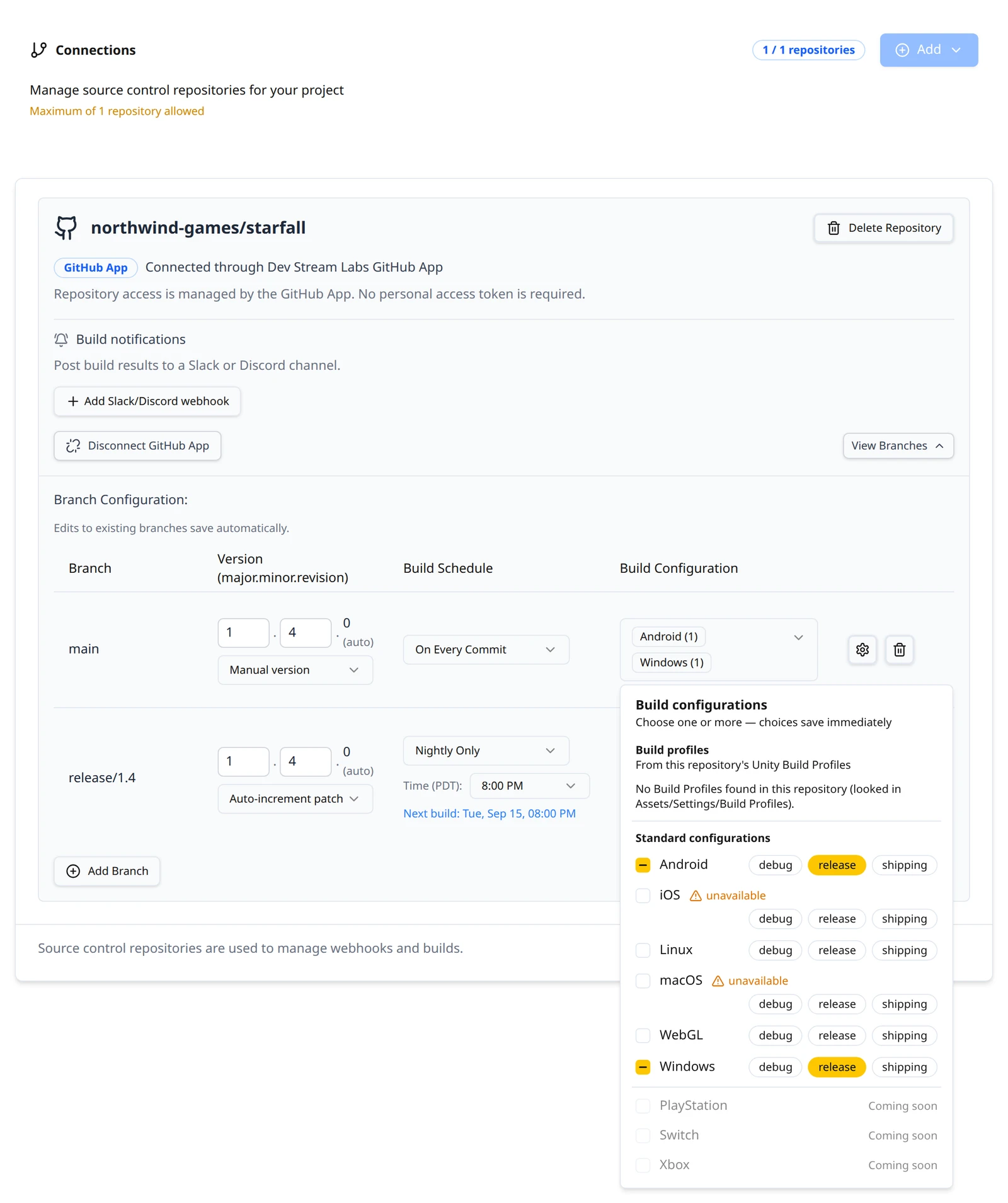Screen dimensions: 1008x1203
Task: Enable the macOS platform checkbox
Action: pos(643,981)
